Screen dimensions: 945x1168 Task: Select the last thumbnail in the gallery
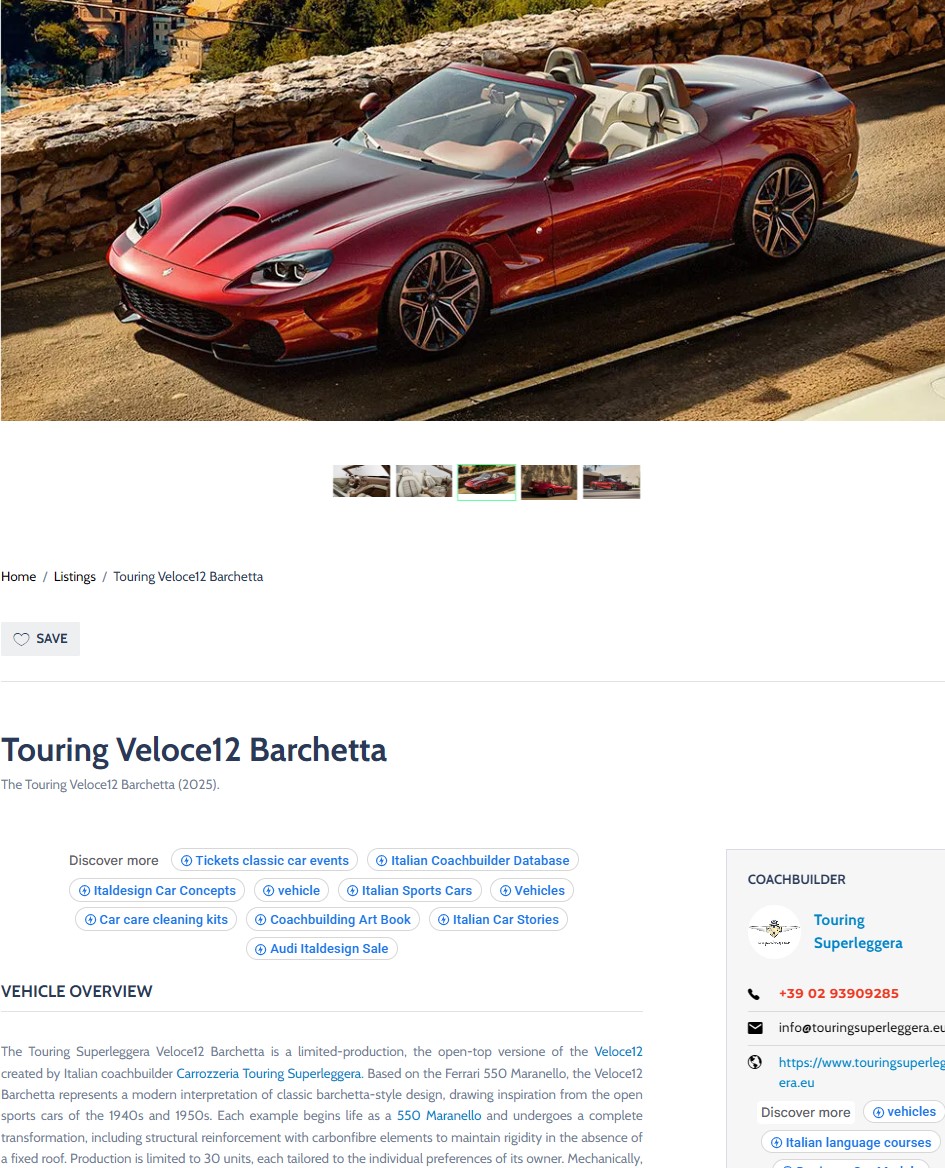pos(611,482)
